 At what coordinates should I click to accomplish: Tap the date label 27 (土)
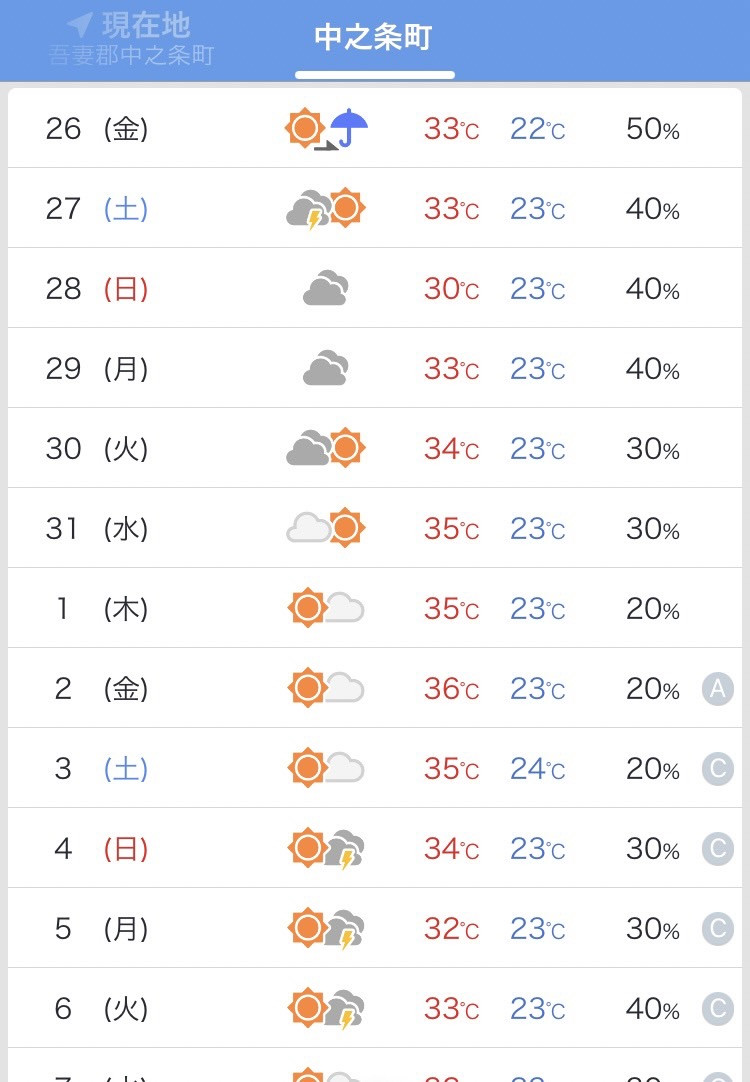(97, 209)
